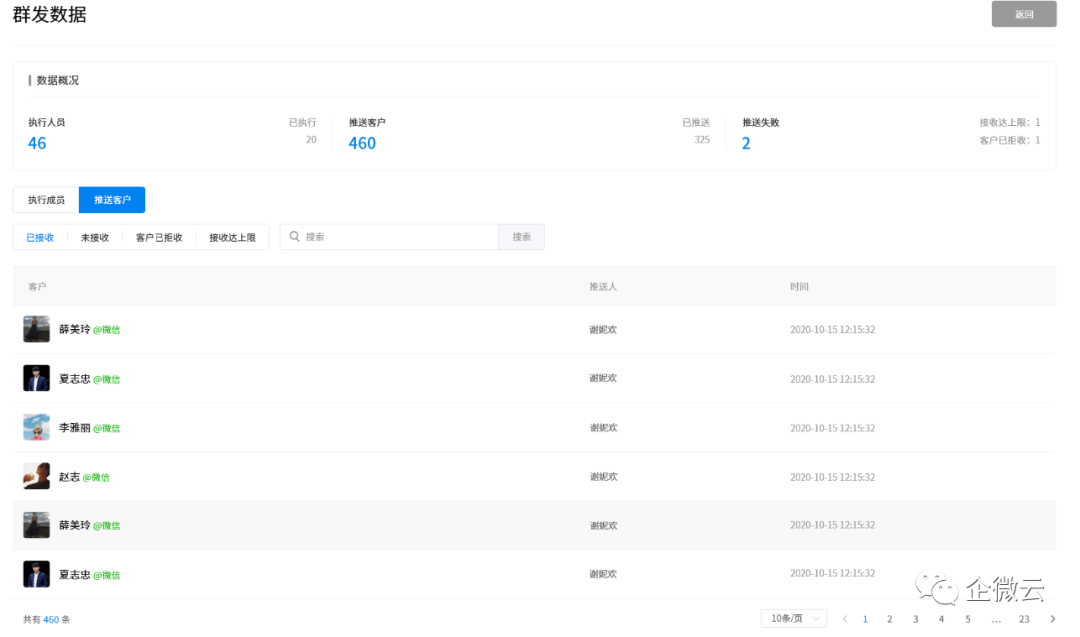Filter by 客户已拒收 status
Image resolution: width=1080 pixels, height=637 pixels.
point(159,238)
